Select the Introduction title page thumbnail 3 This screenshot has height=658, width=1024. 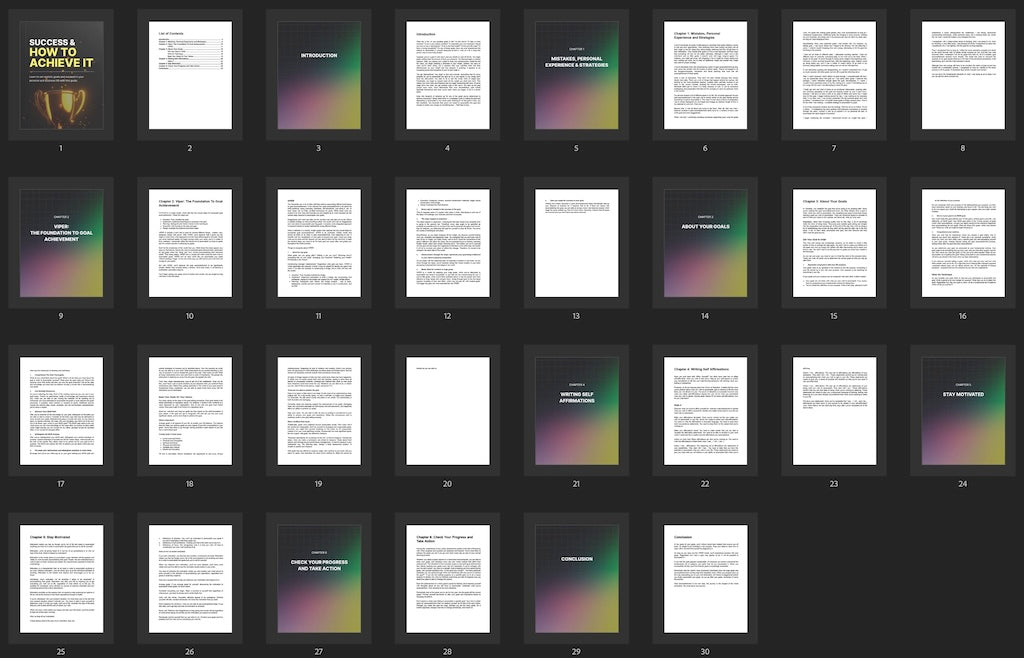319,75
